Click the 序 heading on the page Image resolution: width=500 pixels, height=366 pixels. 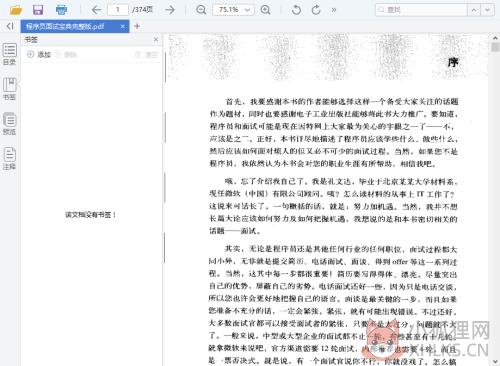pos(453,62)
